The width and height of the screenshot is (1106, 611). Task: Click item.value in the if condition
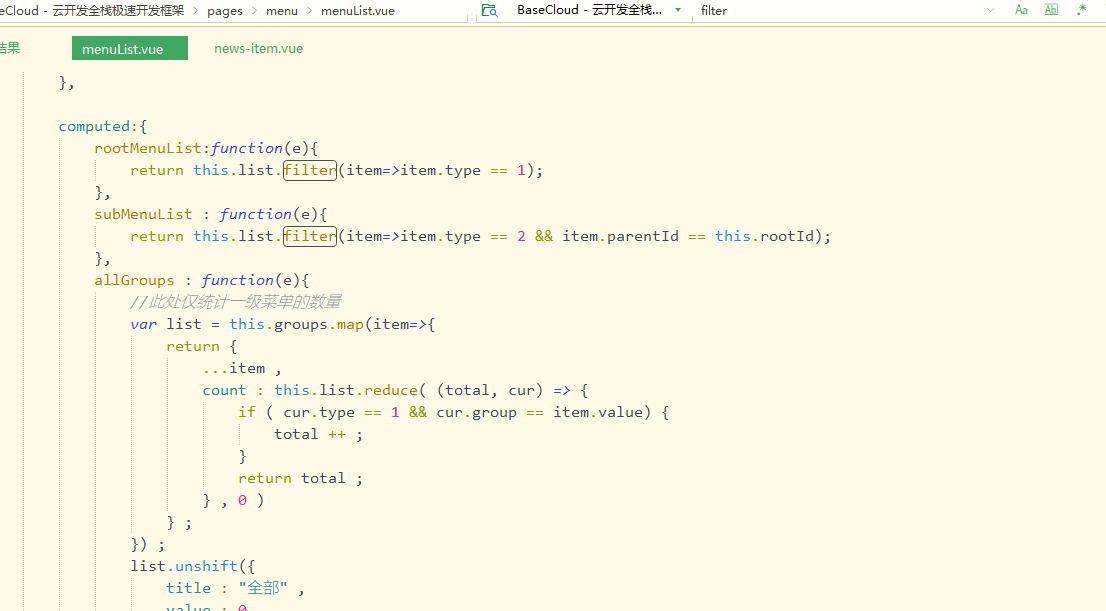pos(598,412)
